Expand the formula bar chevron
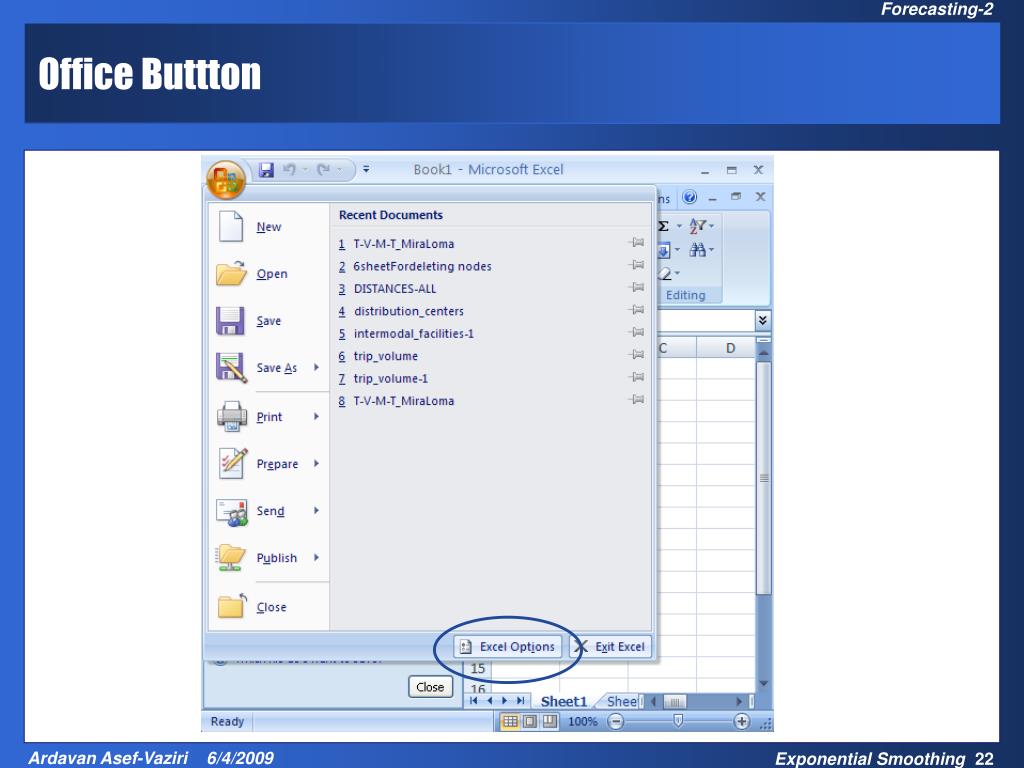 [x=762, y=321]
